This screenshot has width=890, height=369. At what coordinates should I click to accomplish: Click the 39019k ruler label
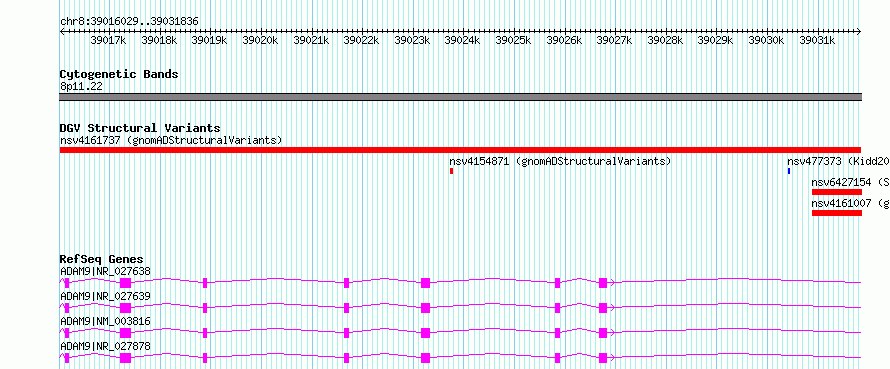pyautogui.click(x=210, y=40)
